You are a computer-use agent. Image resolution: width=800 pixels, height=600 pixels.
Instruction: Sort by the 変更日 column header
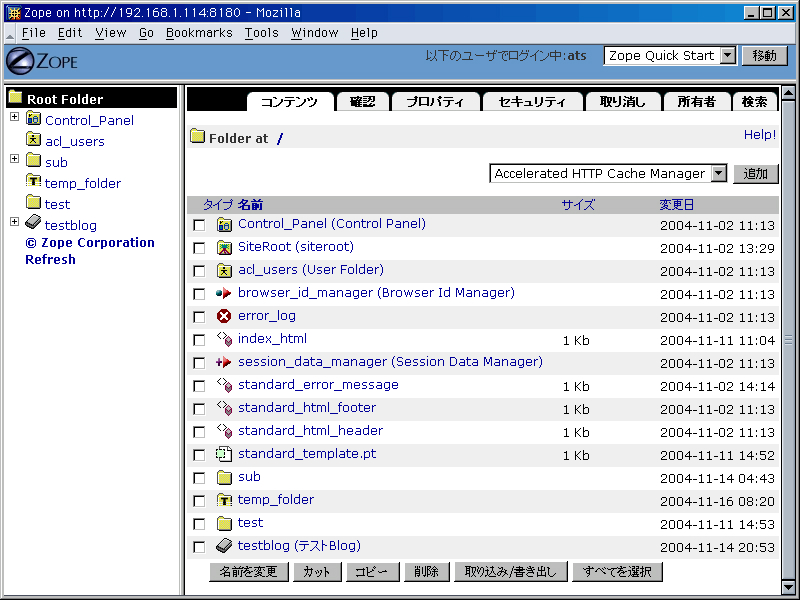pos(677,205)
